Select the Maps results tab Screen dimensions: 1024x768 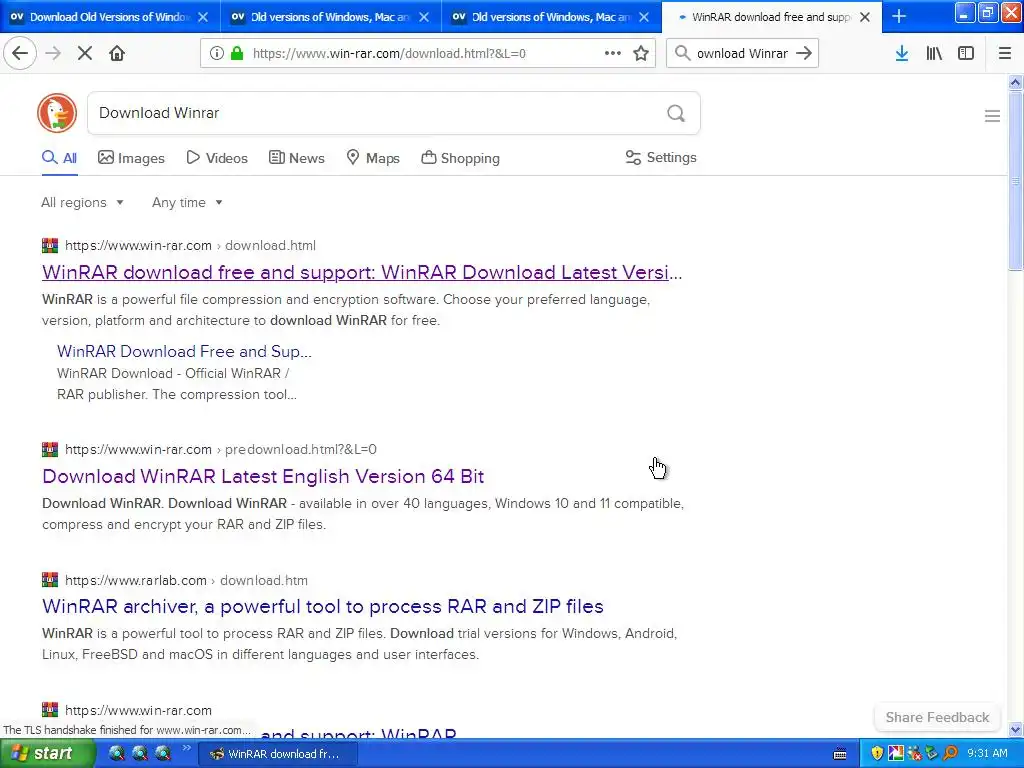click(373, 158)
